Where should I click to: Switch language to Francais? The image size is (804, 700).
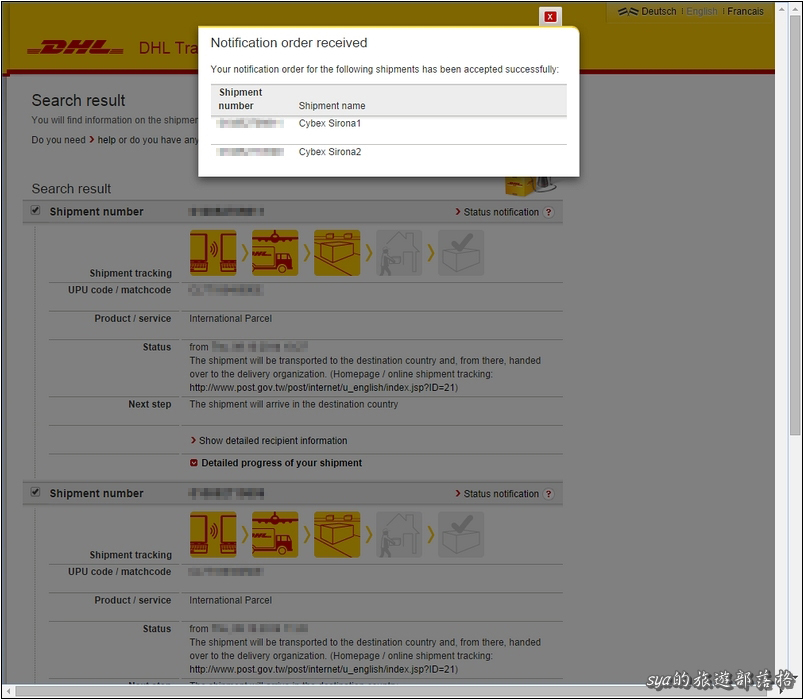(745, 11)
